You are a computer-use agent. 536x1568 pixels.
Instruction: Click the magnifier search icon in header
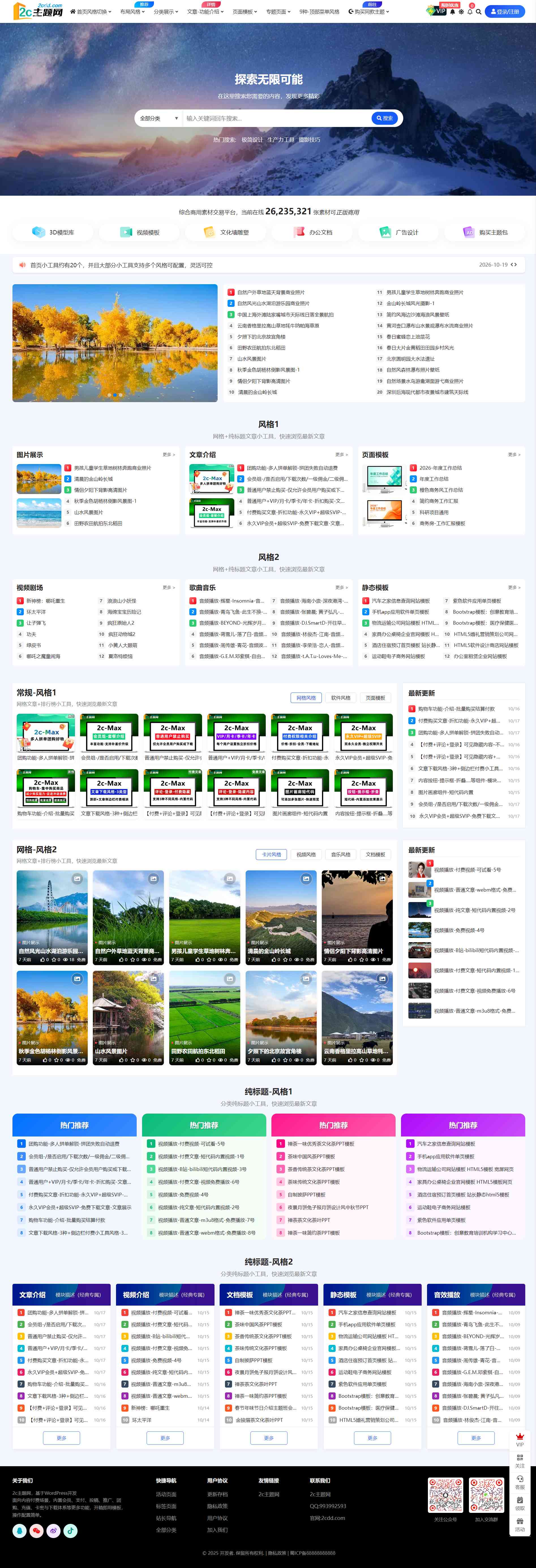(479, 12)
